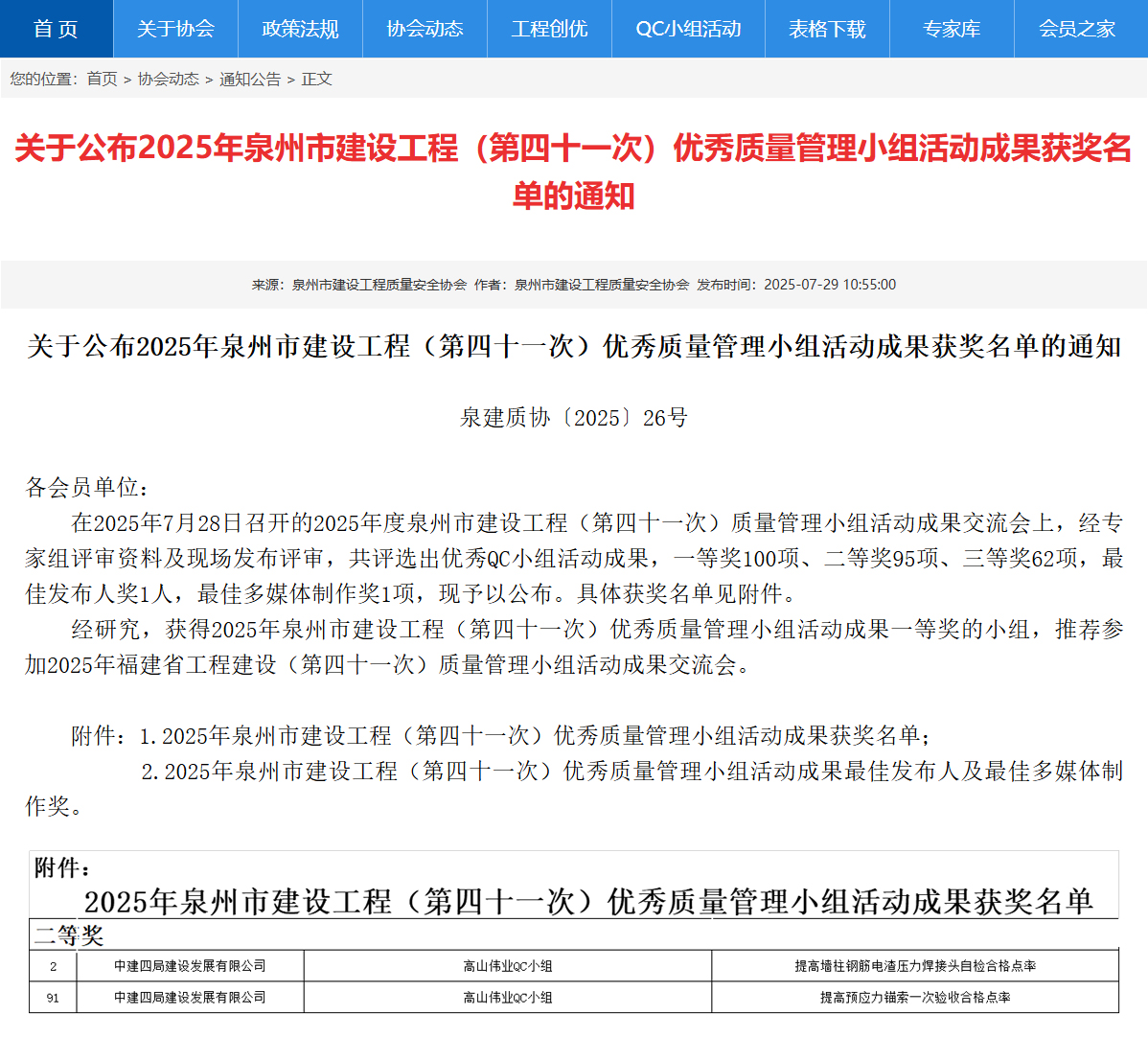This screenshot has height=1061, width=1148.
Task: Open the 关于协会 navigation menu
Action: click(x=175, y=29)
